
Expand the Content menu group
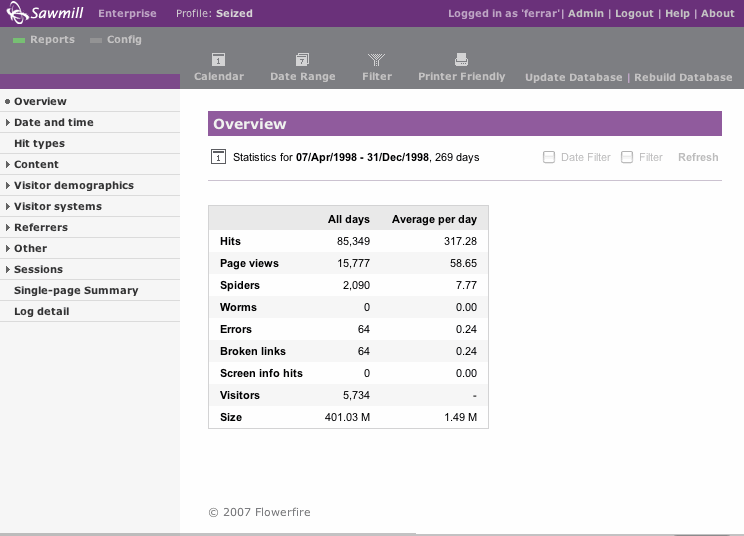pyautogui.click(x=36, y=164)
